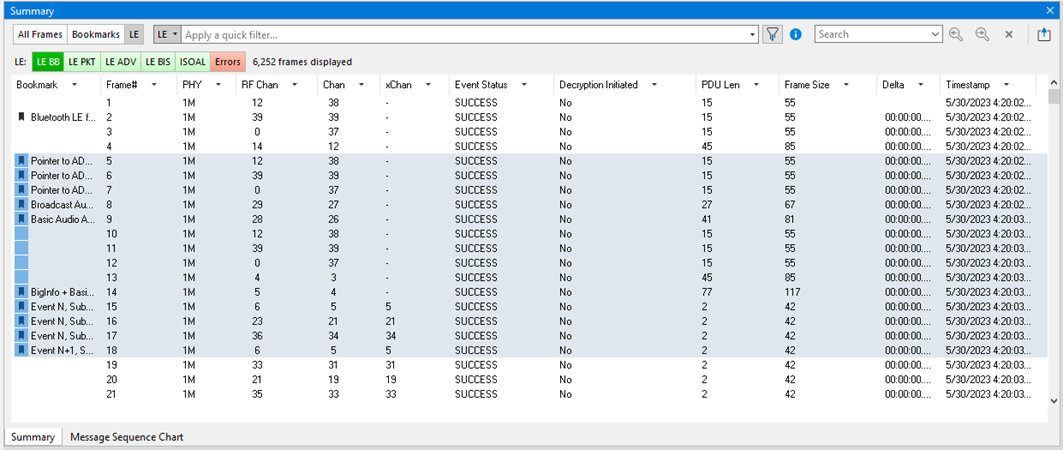
Task: Open the xChan column dropdown arrow
Action: point(428,85)
